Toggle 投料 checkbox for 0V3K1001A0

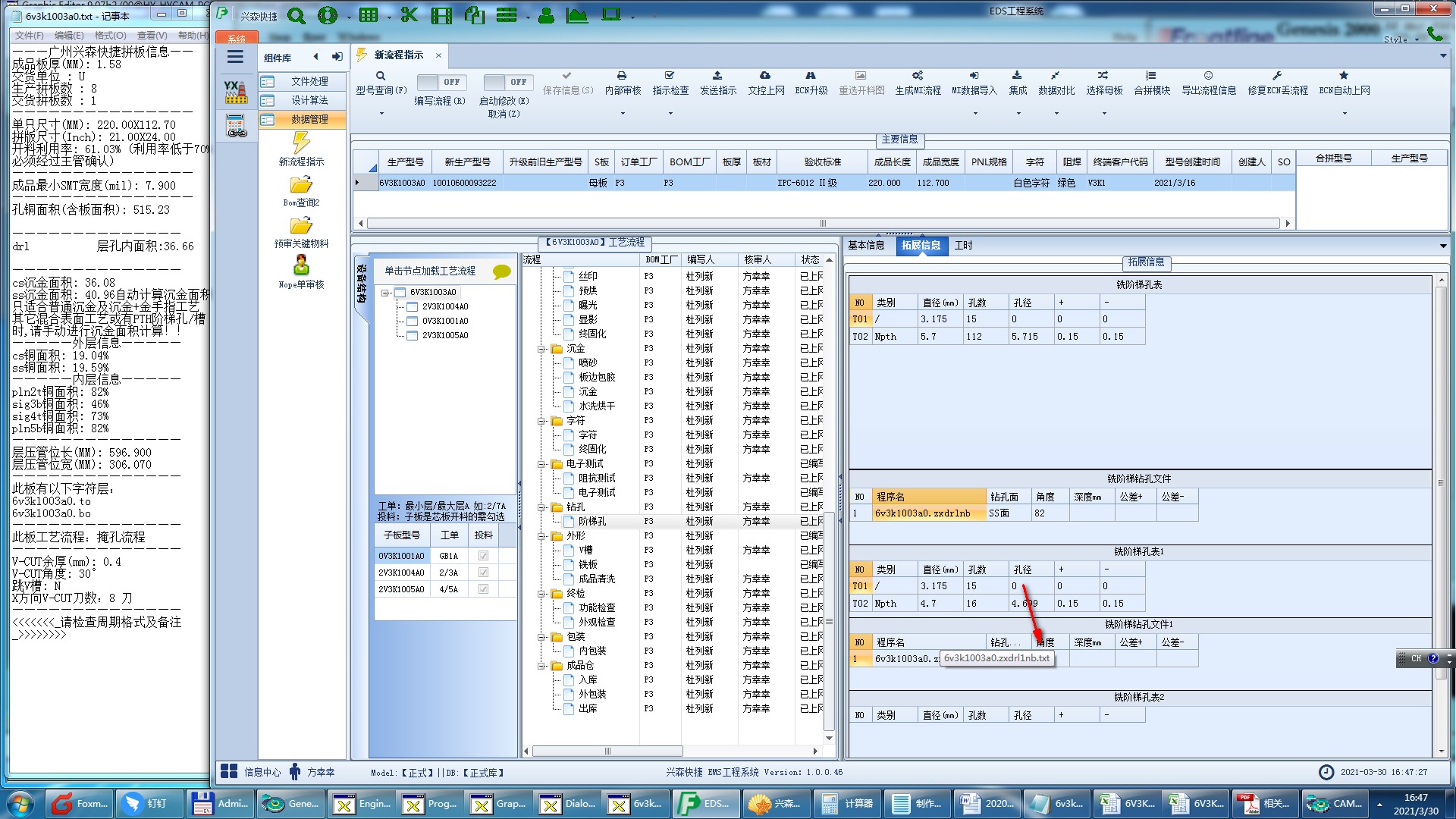click(483, 556)
